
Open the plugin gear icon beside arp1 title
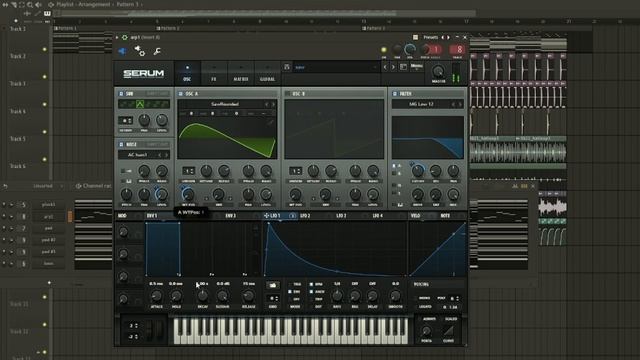[x=124, y=37]
